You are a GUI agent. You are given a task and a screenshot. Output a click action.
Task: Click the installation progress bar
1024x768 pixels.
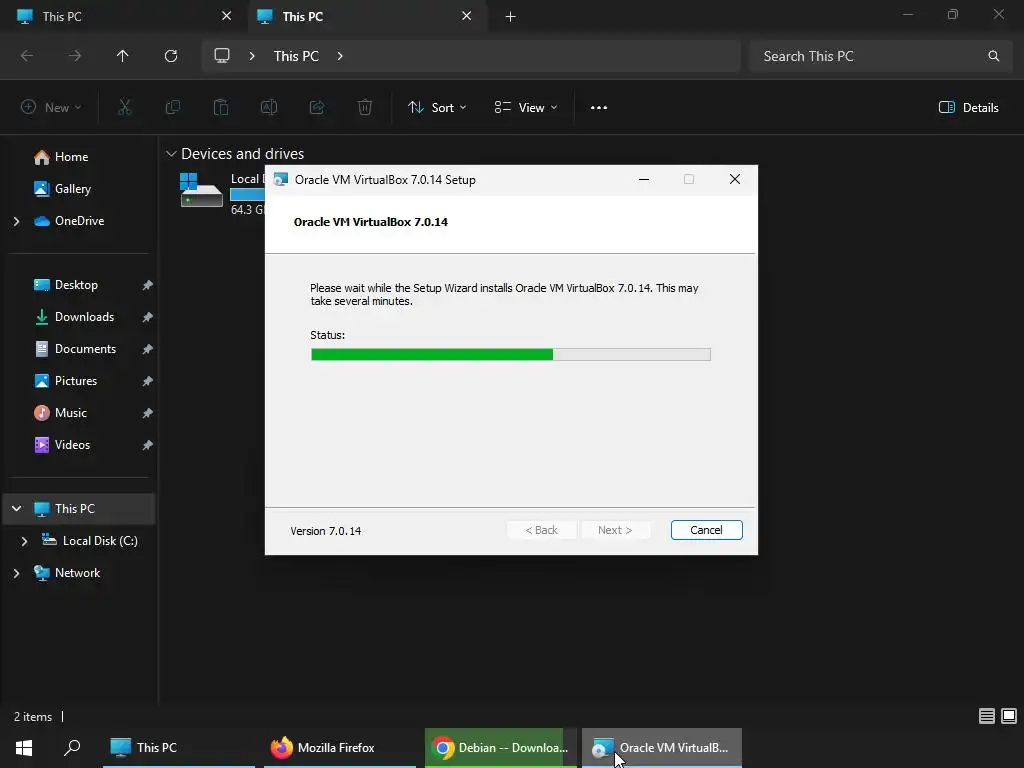[511, 355]
